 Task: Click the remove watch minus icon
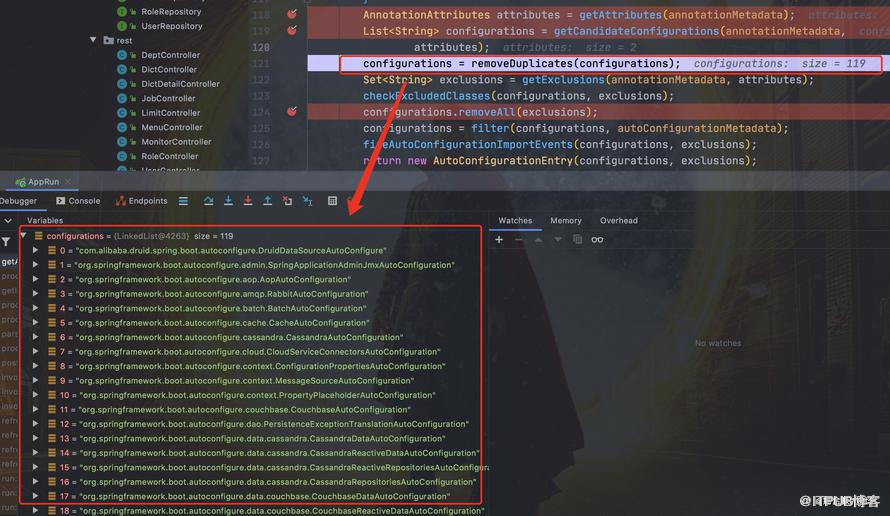click(x=518, y=240)
